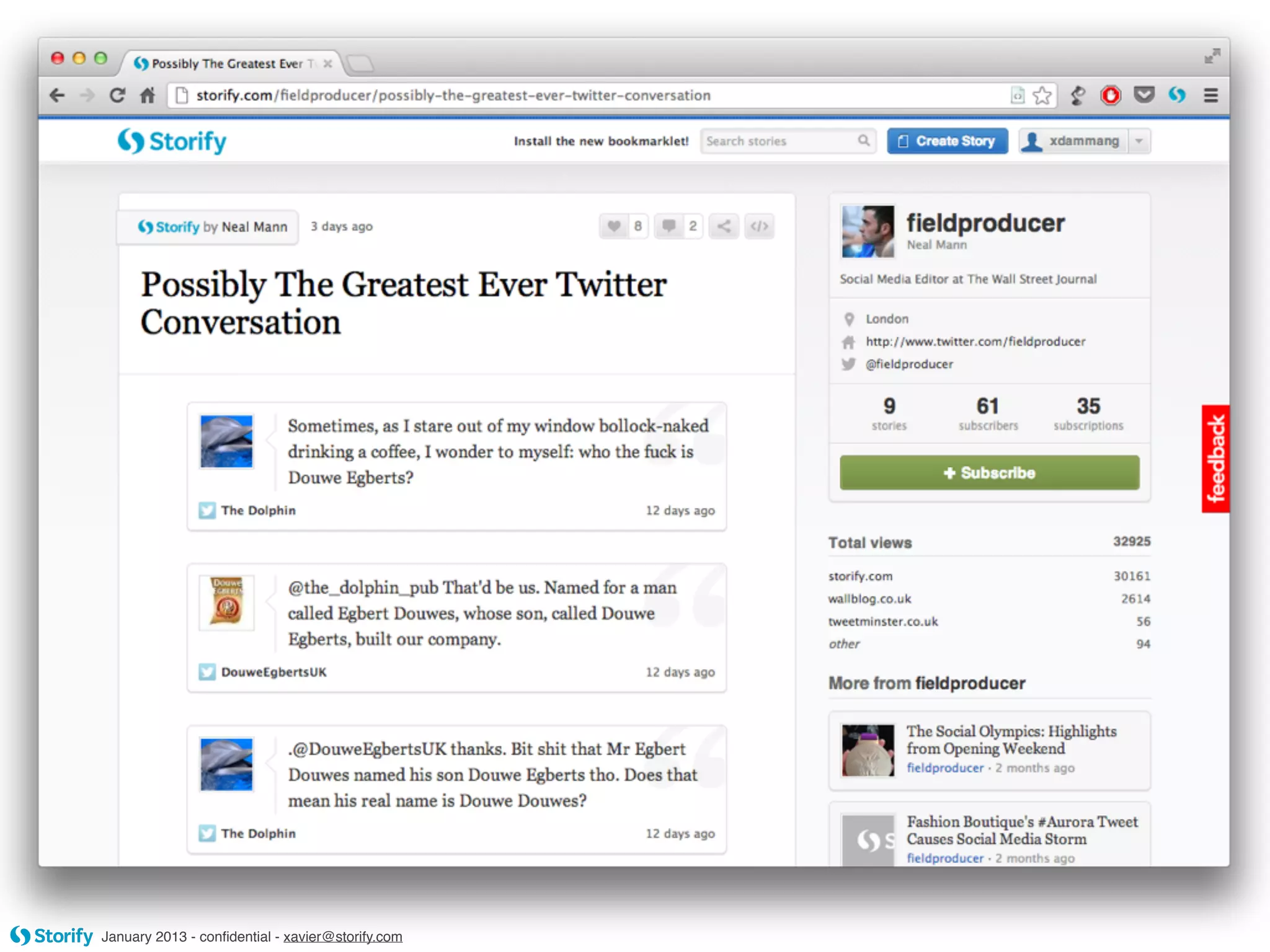Click the dolphin avatar on the first tweet
The image size is (1270, 952).
tap(226, 441)
